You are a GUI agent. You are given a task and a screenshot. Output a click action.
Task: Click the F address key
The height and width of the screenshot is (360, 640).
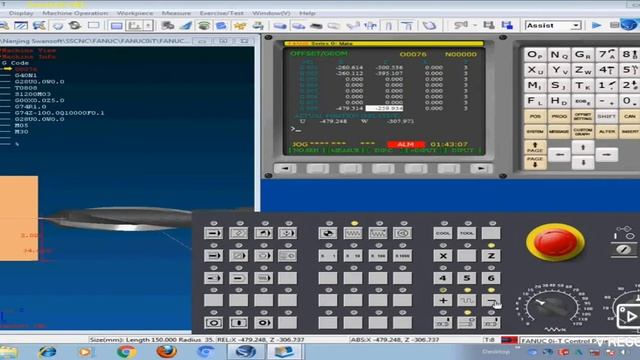[x=535, y=101]
